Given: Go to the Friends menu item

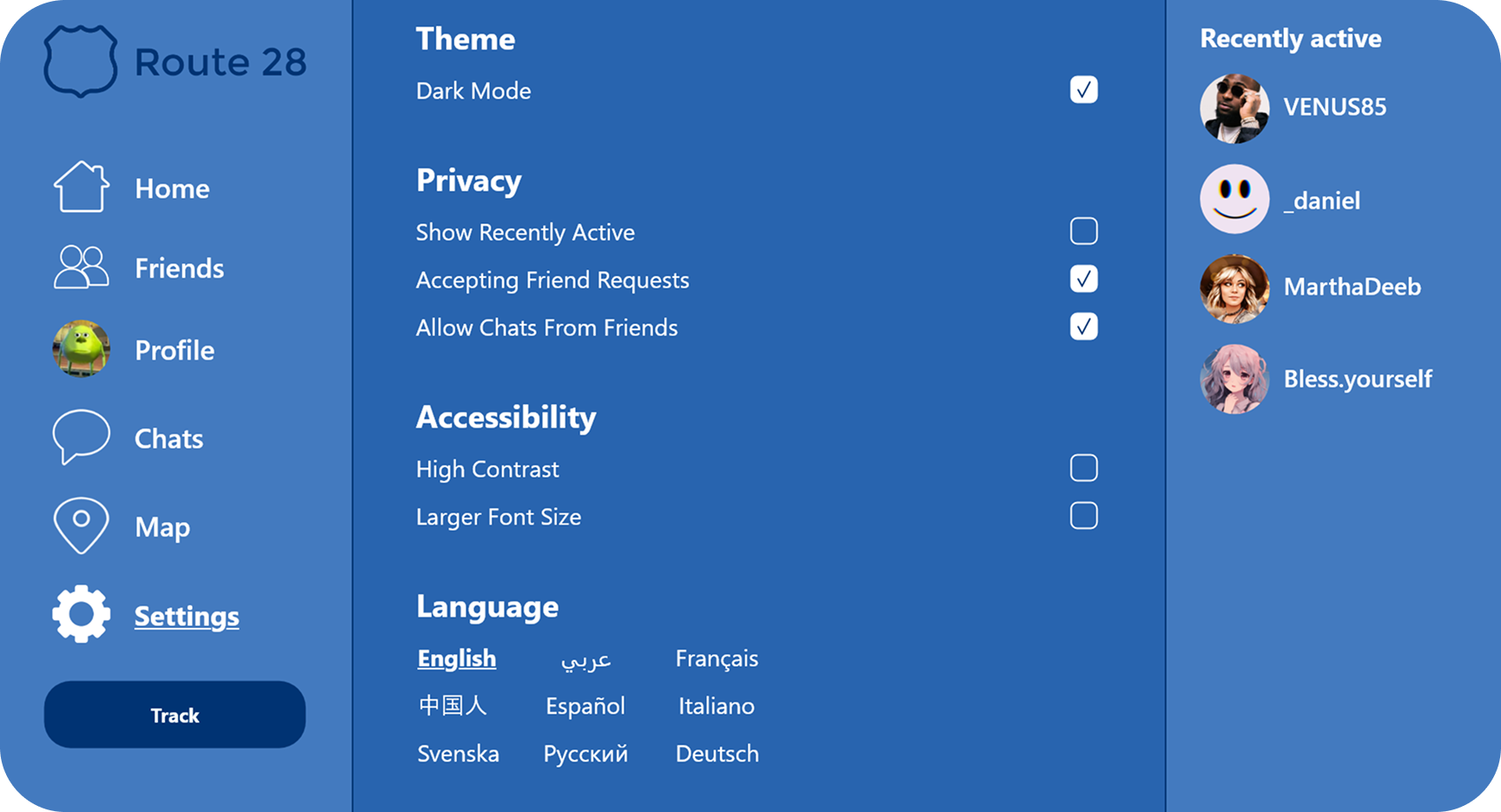Looking at the screenshot, I should coord(179,268).
